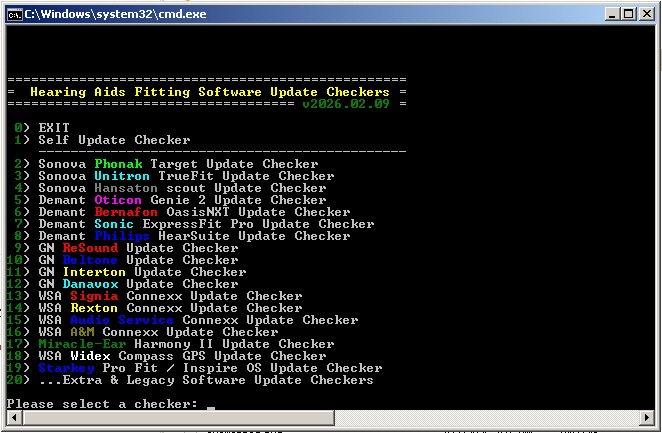Minimize the cmd.exe window

tap(612, 14)
